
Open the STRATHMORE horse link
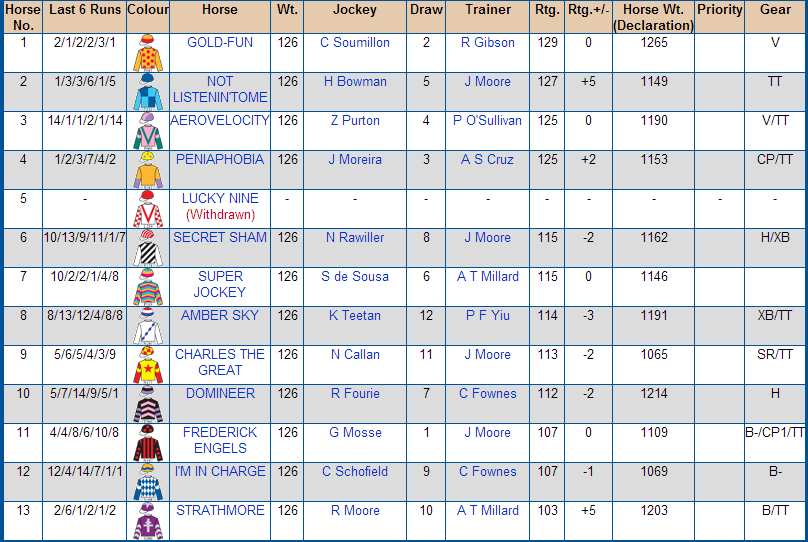click(x=220, y=510)
